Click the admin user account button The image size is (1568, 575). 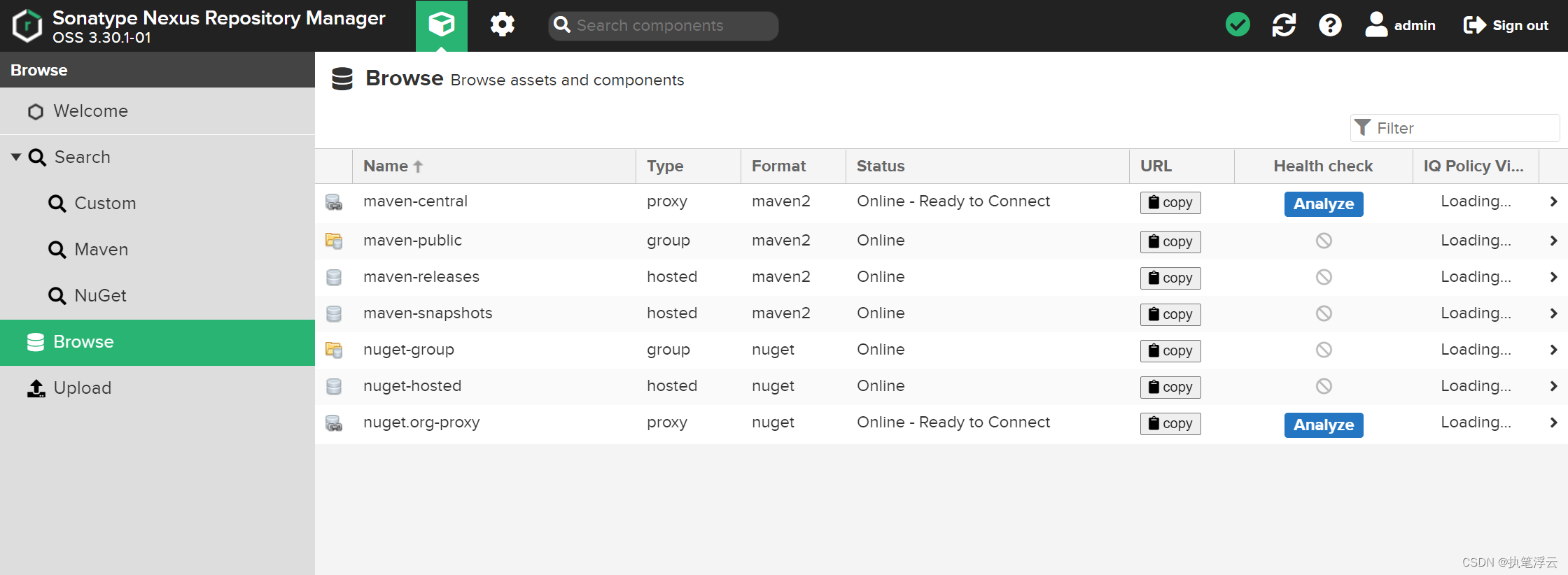pos(1400,25)
